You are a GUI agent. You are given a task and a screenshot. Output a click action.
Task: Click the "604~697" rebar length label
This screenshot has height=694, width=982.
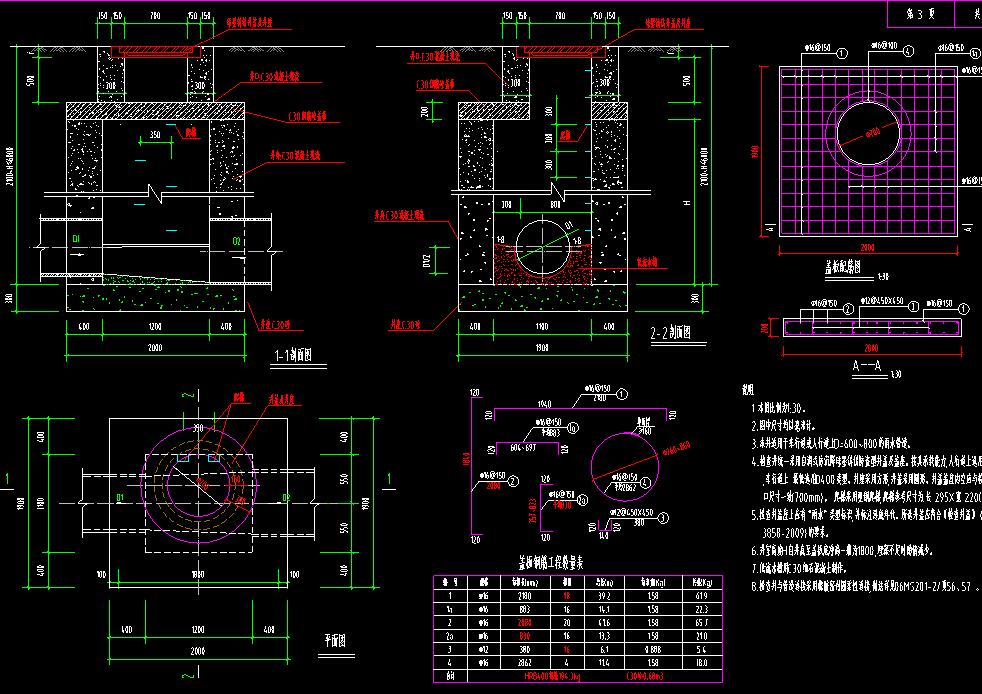(x=522, y=448)
